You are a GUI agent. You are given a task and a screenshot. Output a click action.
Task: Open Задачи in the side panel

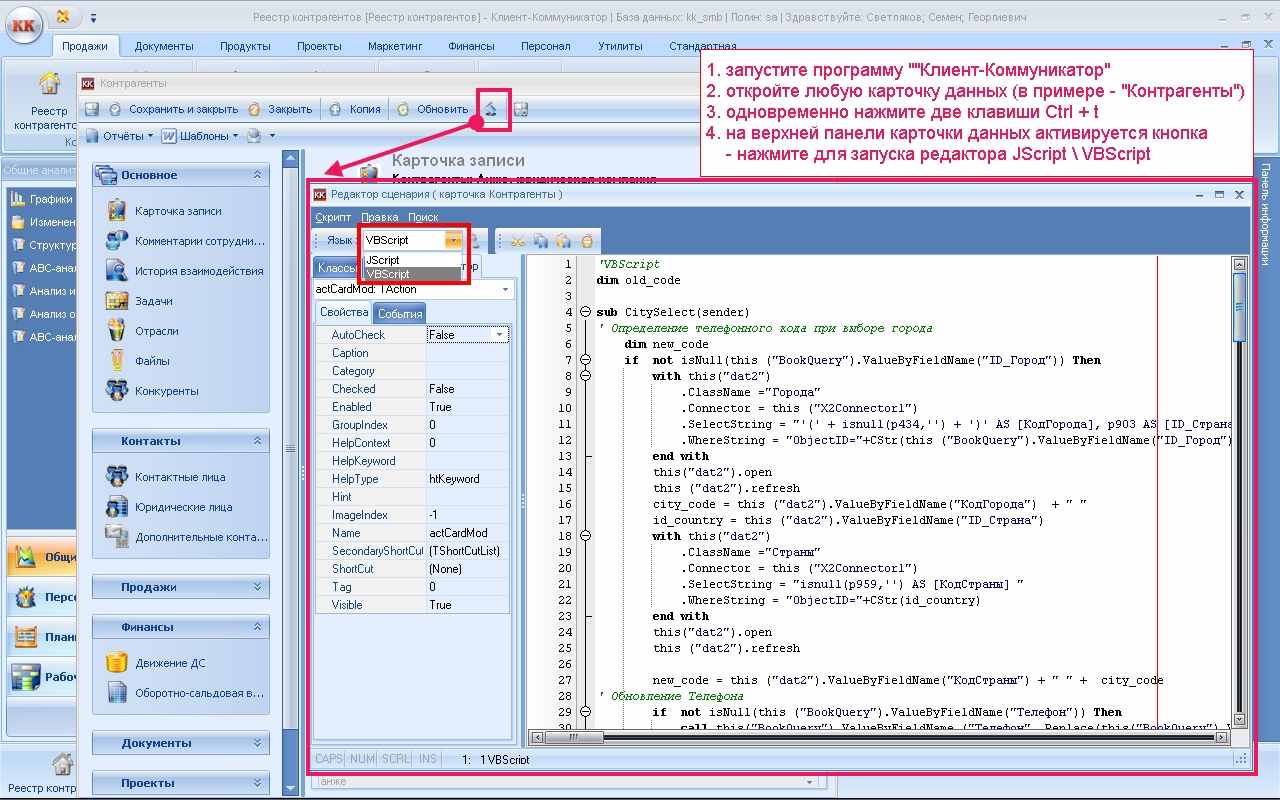coord(140,301)
